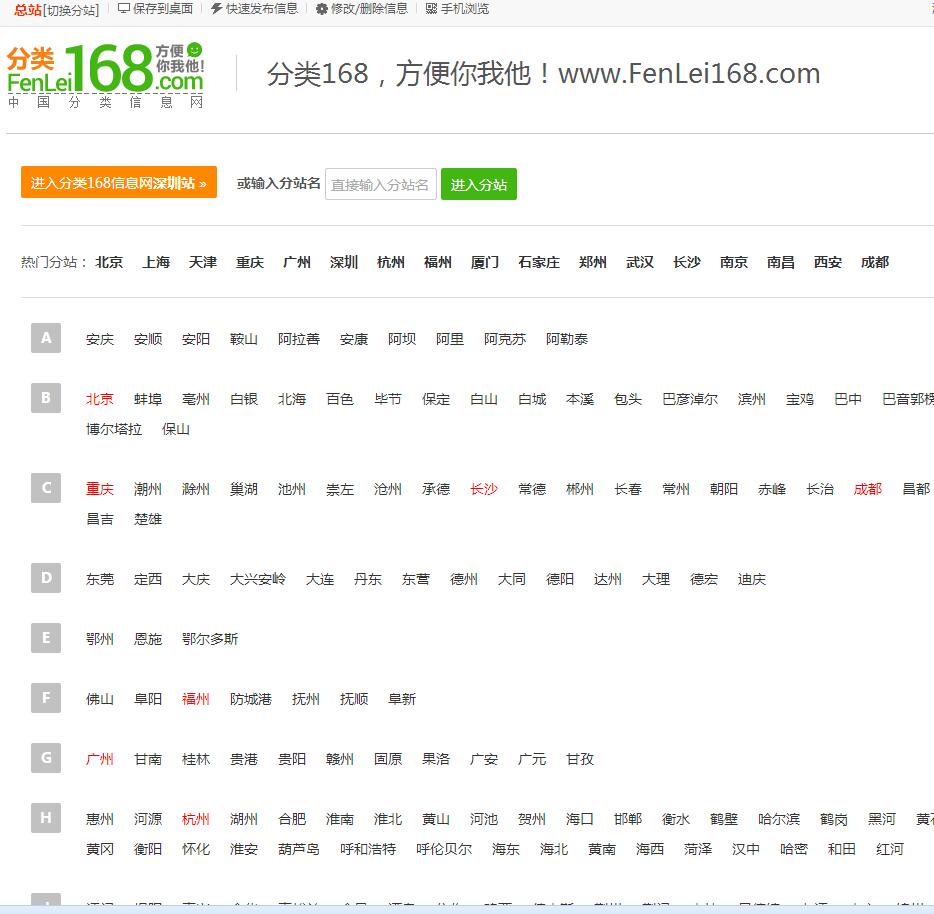This screenshot has width=934, height=914.
Task: Select hot station 北京
Action: coord(109,262)
